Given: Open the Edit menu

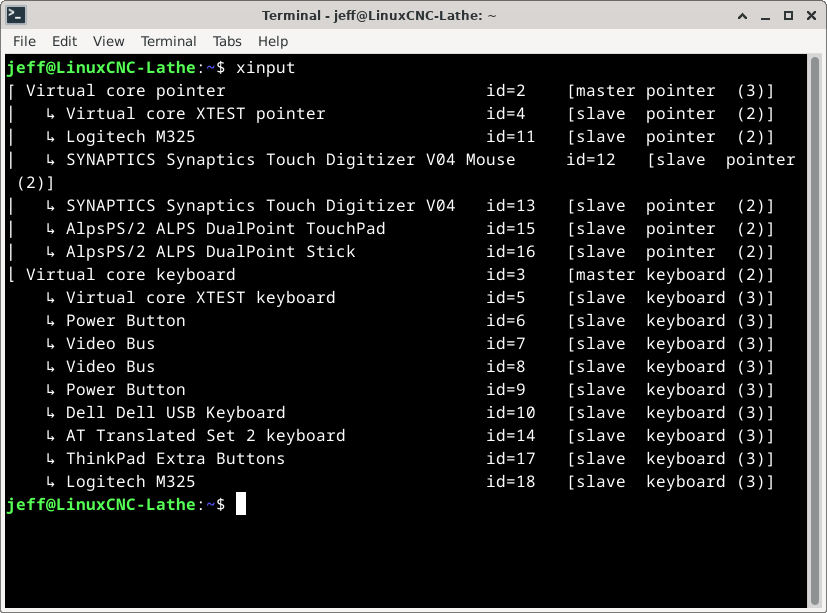Looking at the screenshot, I should click(x=64, y=41).
